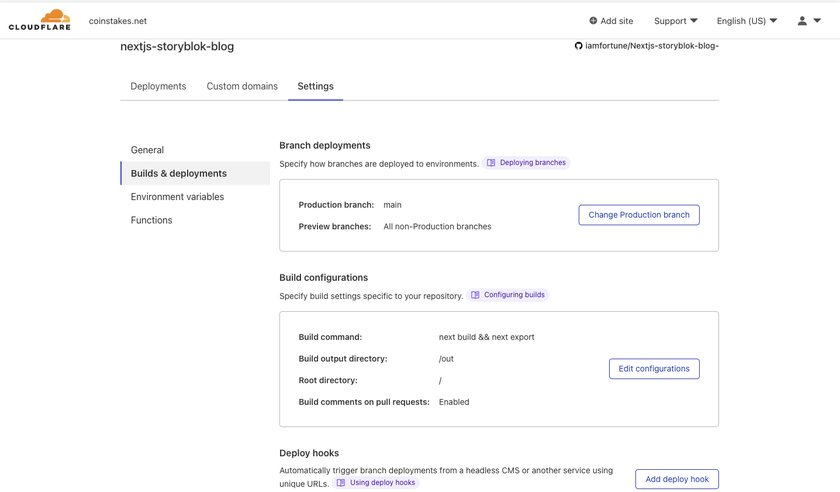Click the Edit configurations button

(x=654, y=369)
